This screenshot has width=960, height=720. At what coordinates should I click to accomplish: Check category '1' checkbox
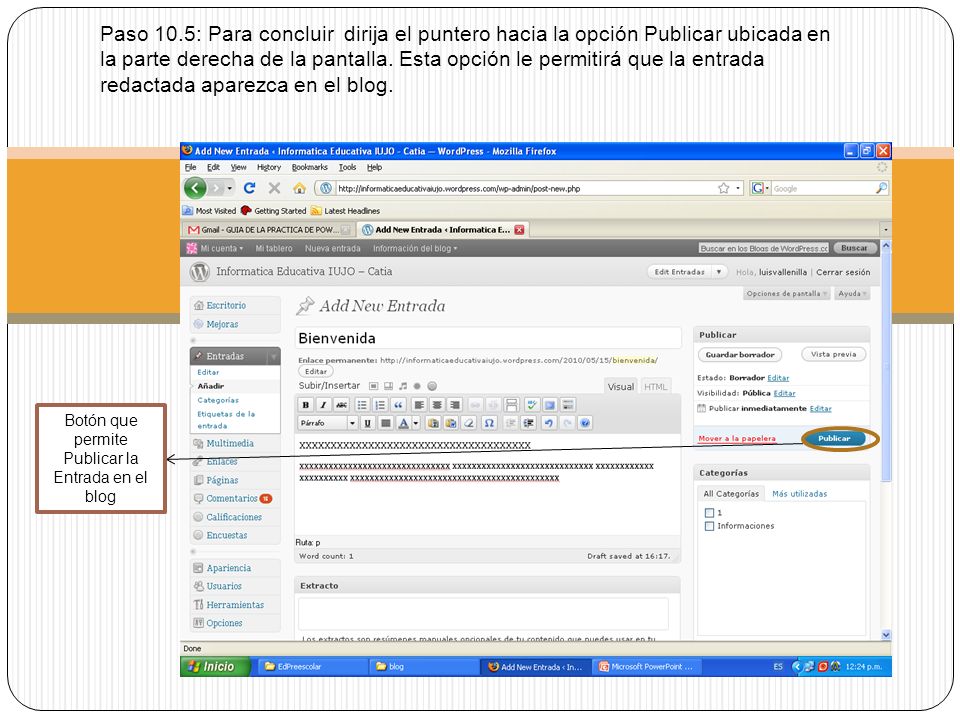tap(710, 512)
